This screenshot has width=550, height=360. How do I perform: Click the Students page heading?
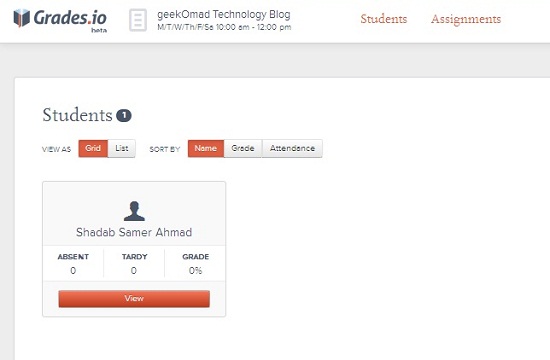77,115
